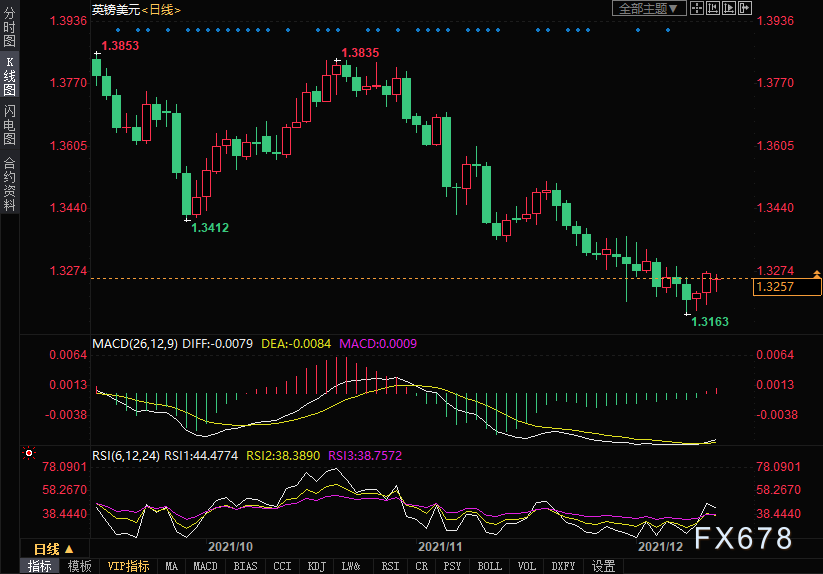This screenshot has width=823, height=574.
Task: Switch to the 模板 bottom tab
Action: [x=79, y=566]
